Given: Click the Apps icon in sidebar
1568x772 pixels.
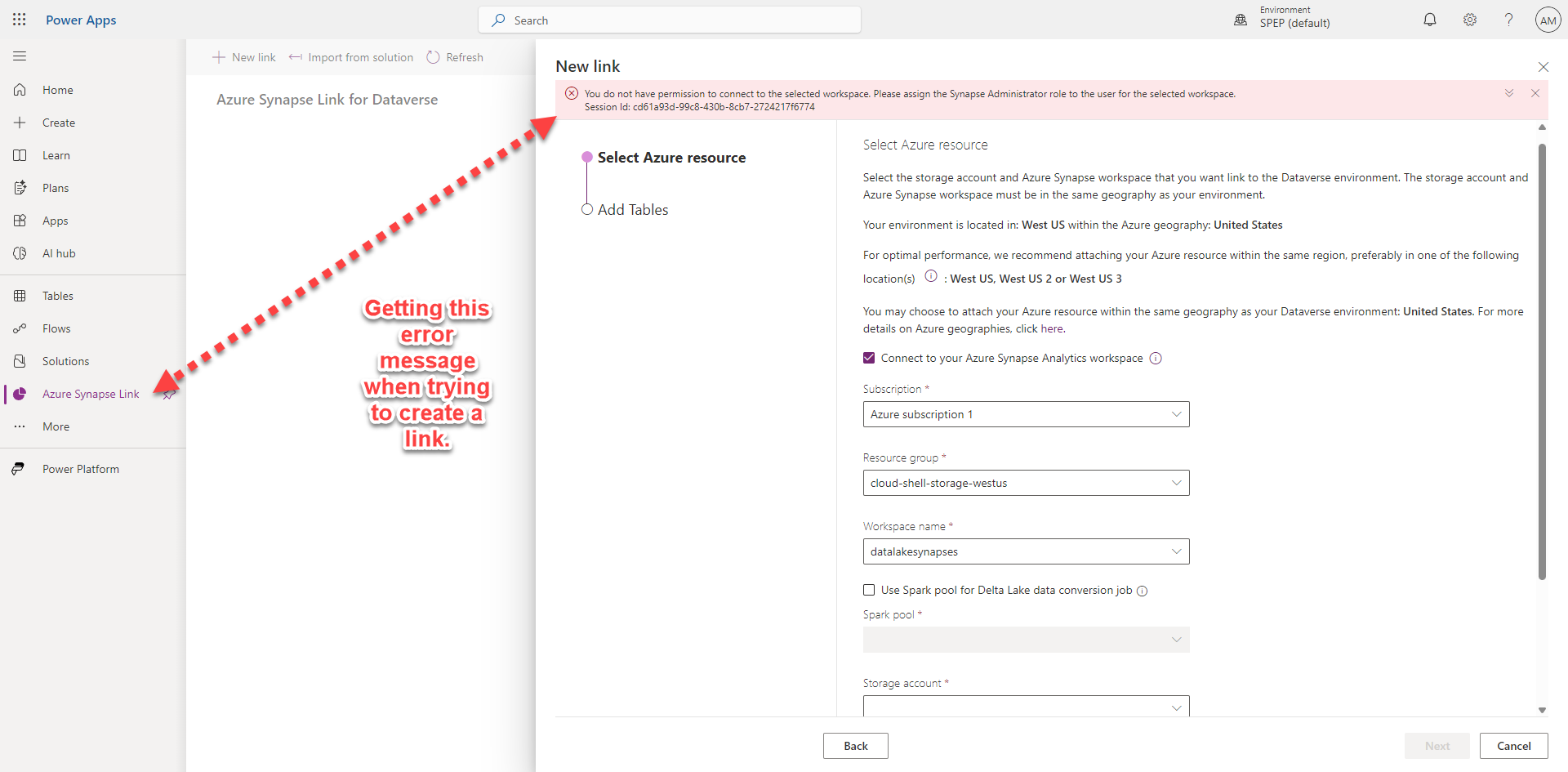Looking at the screenshot, I should tap(20, 221).
